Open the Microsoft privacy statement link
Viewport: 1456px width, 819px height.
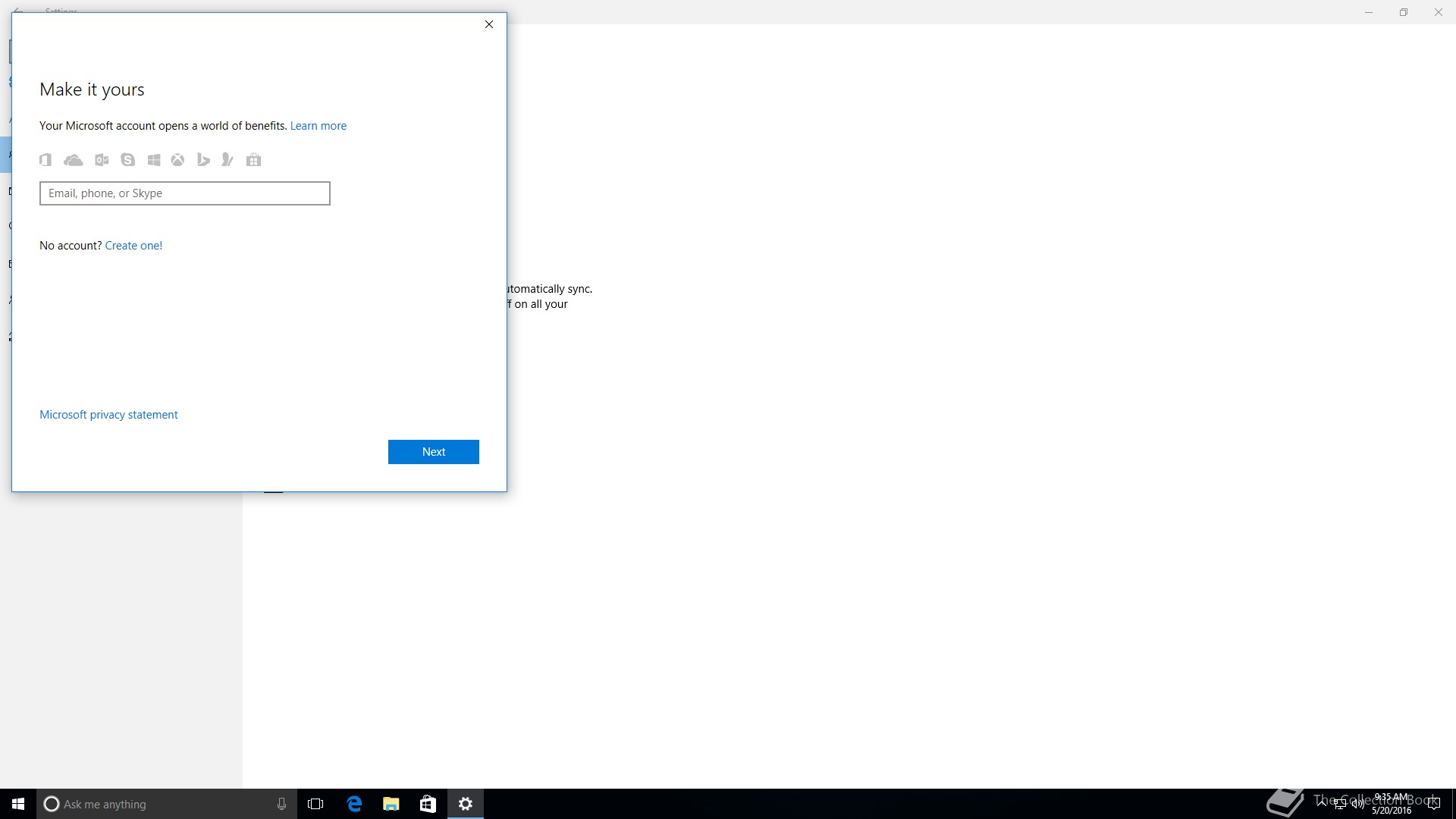[x=108, y=415]
